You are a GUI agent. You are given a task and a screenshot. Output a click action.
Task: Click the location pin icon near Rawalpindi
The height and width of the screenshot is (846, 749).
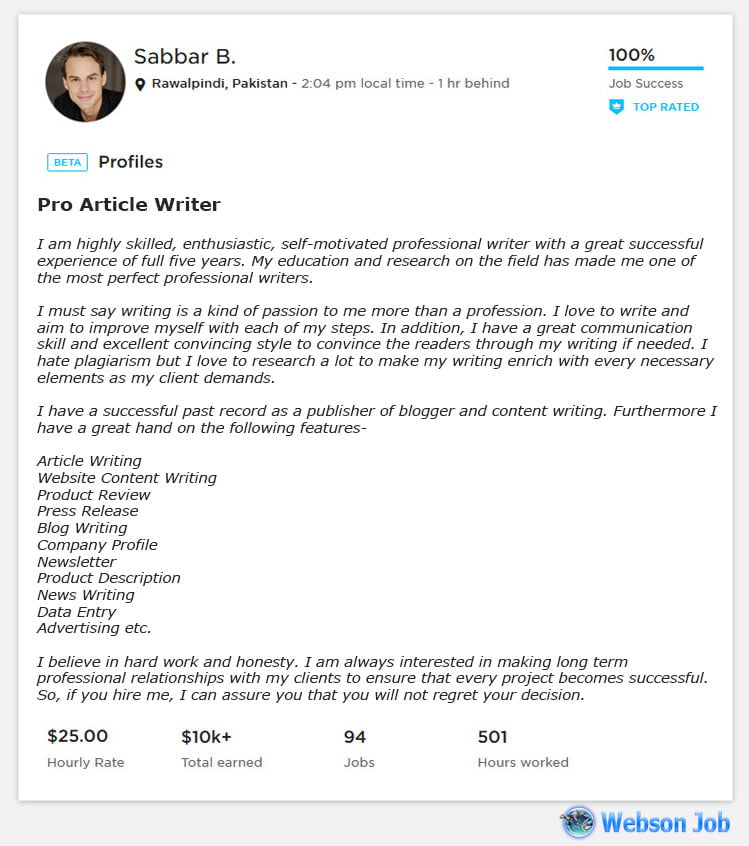click(140, 84)
